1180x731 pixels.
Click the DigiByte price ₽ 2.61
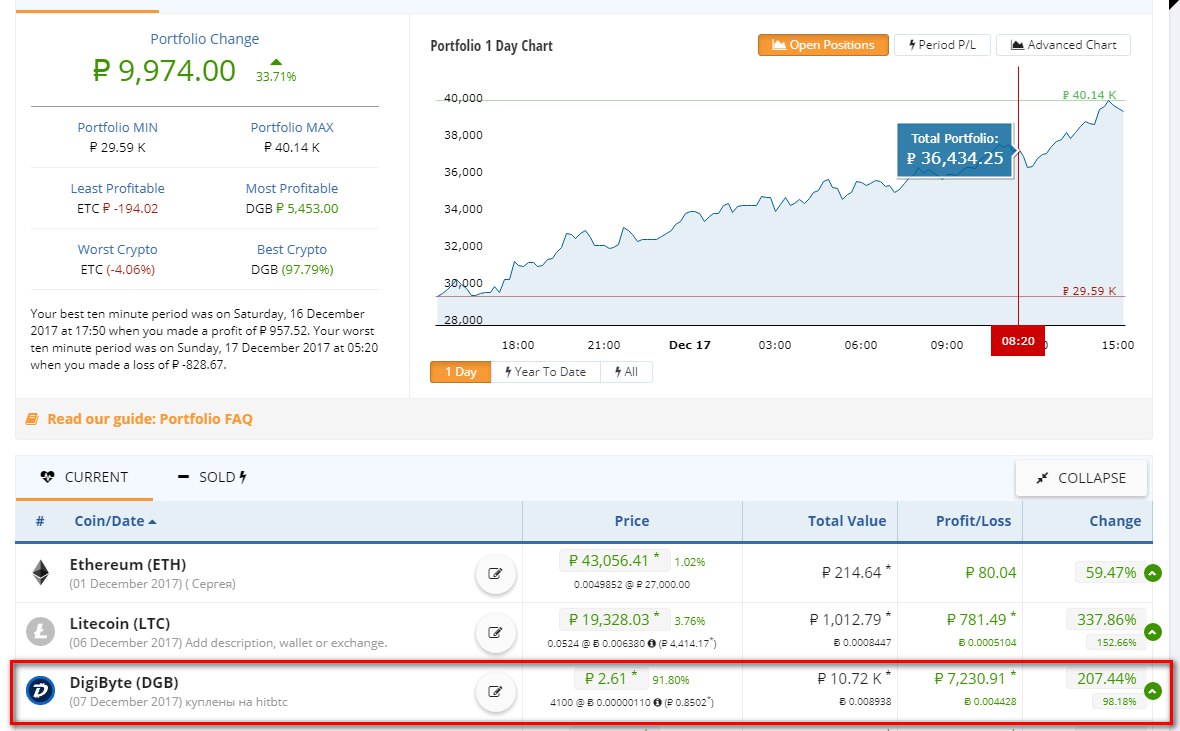pyautogui.click(x=610, y=678)
